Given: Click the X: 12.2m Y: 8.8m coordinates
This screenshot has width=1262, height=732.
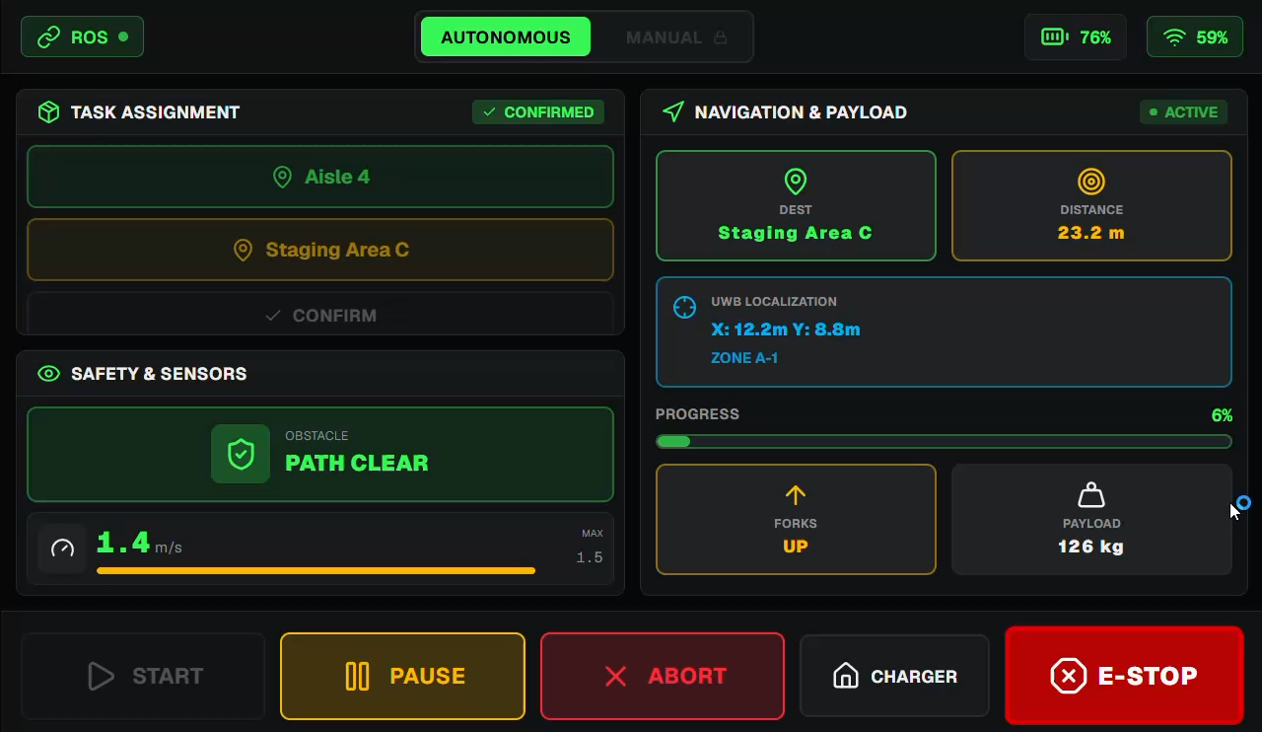Looking at the screenshot, I should tap(785, 329).
